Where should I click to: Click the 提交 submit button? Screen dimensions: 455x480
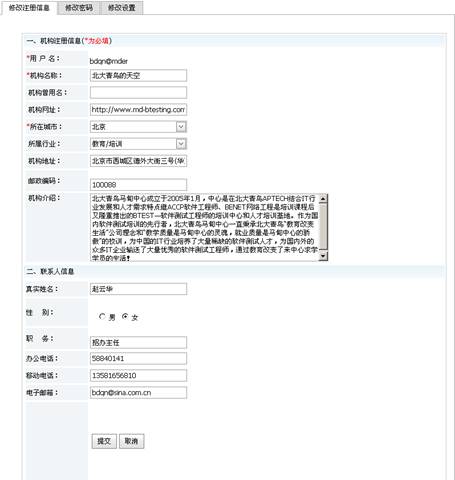click(x=104, y=441)
